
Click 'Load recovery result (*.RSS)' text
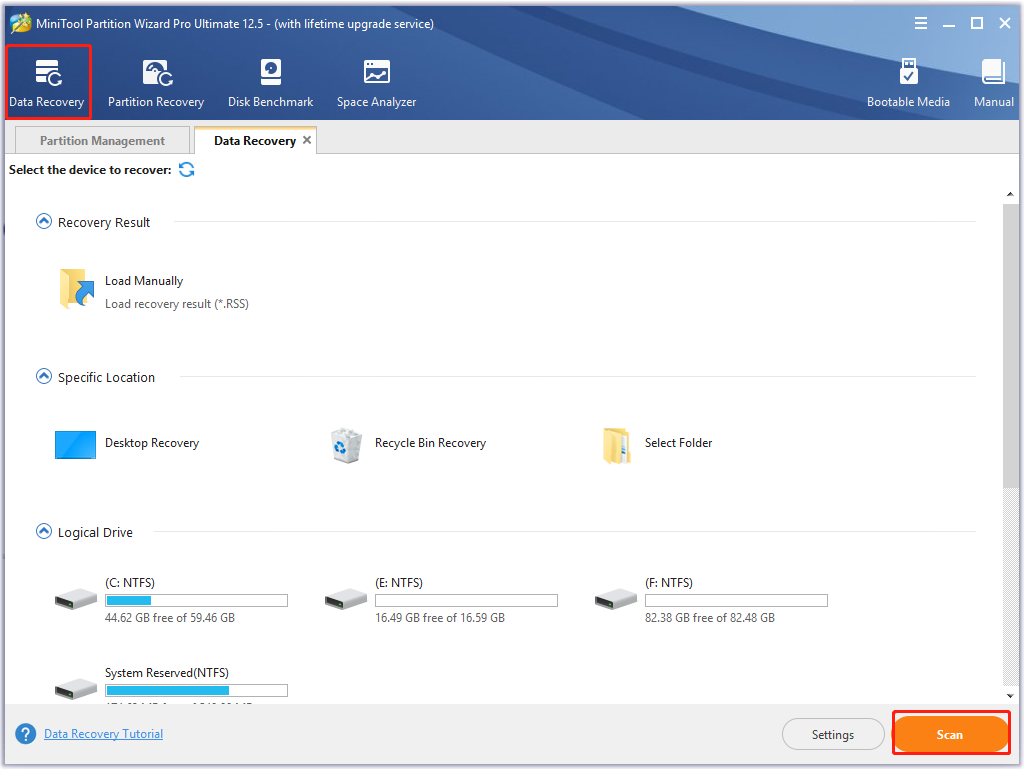pyautogui.click(x=177, y=304)
